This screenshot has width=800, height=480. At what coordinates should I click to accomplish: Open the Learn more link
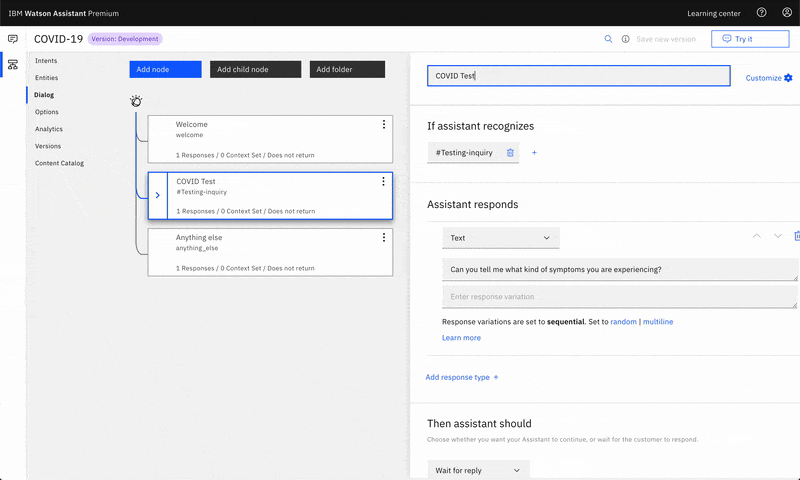tap(461, 338)
